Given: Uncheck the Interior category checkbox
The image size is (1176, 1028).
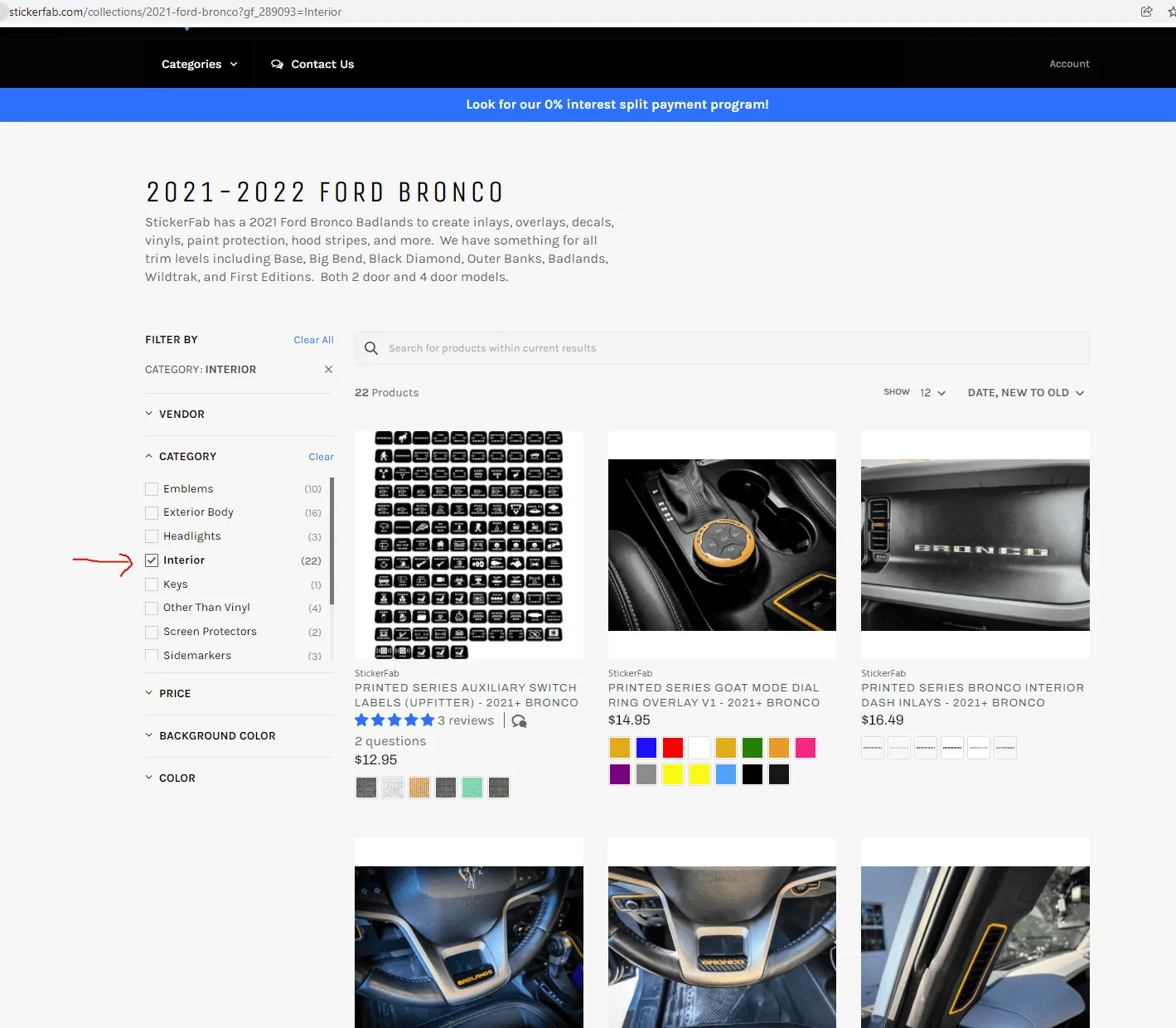Looking at the screenshot, I should click(152, 560).
